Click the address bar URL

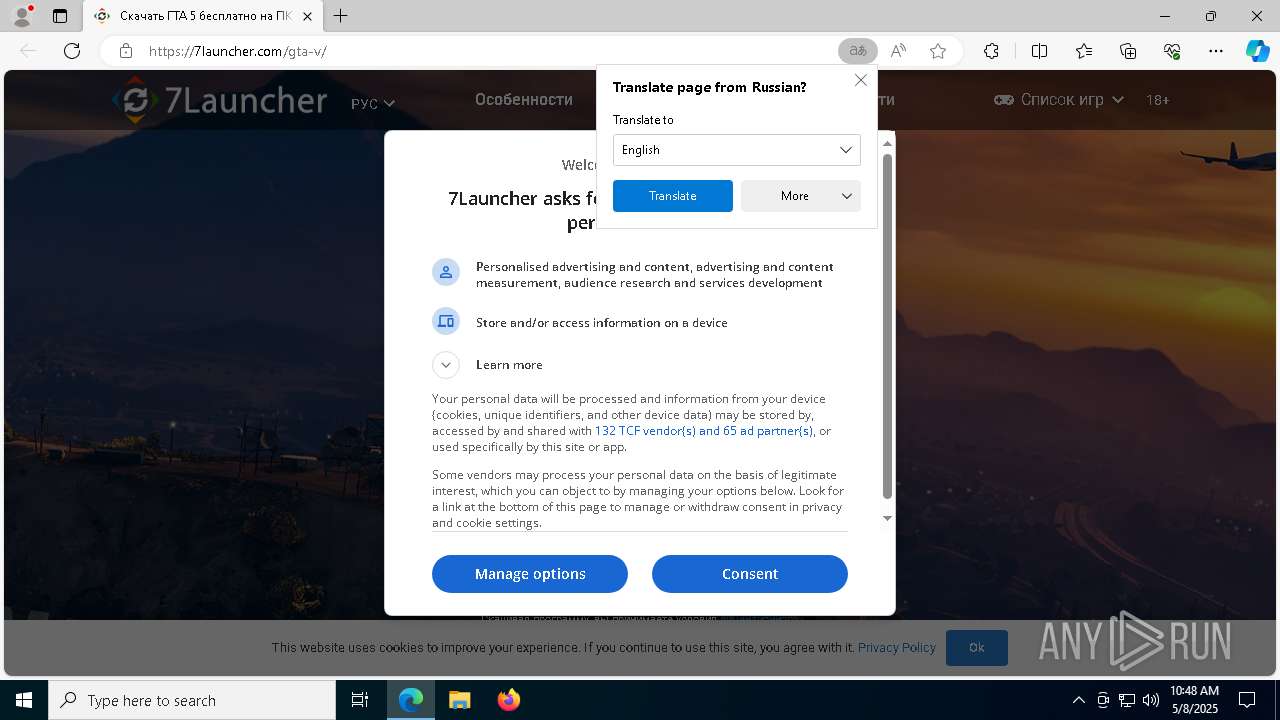pos(238,51)
